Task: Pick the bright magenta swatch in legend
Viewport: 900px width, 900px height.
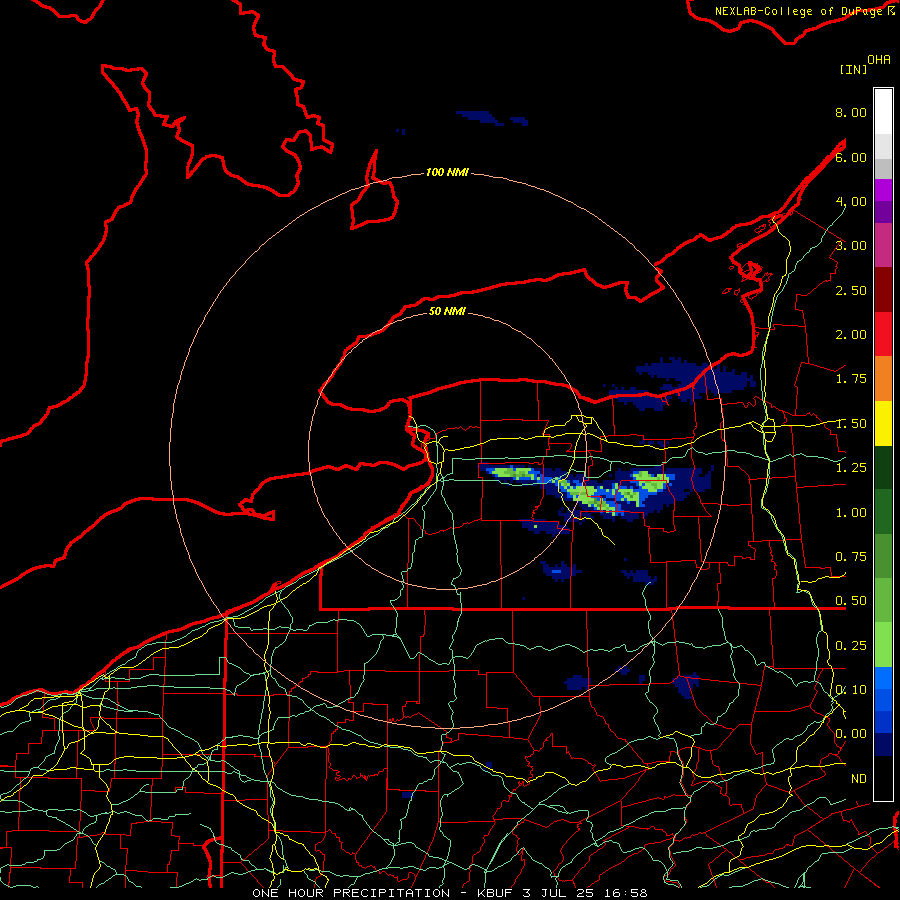Action: pyautogui.click(x=883, y=190)
